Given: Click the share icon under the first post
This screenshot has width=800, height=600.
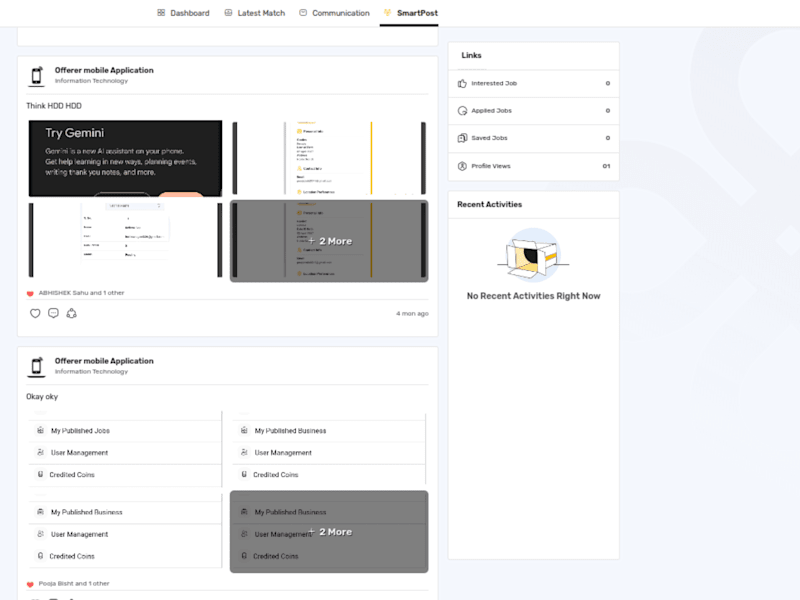Looking at the screenshot, I should pos(71,313).
